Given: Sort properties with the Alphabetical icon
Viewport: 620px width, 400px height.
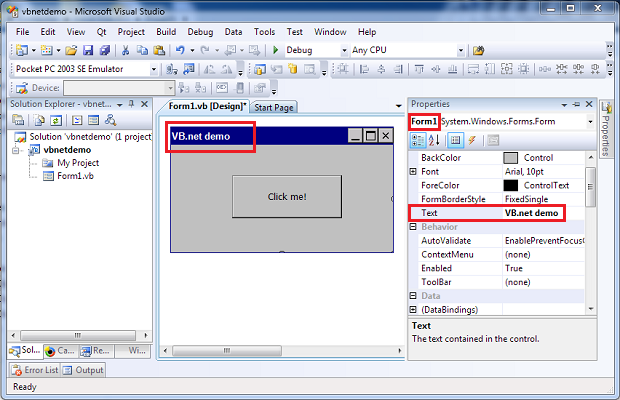Looking at the screenshot, I should [x=434, y=140].
